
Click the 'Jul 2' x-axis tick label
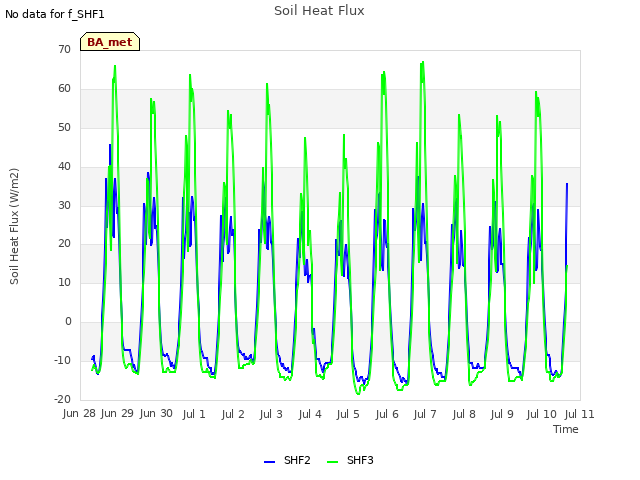pos(233,414)
